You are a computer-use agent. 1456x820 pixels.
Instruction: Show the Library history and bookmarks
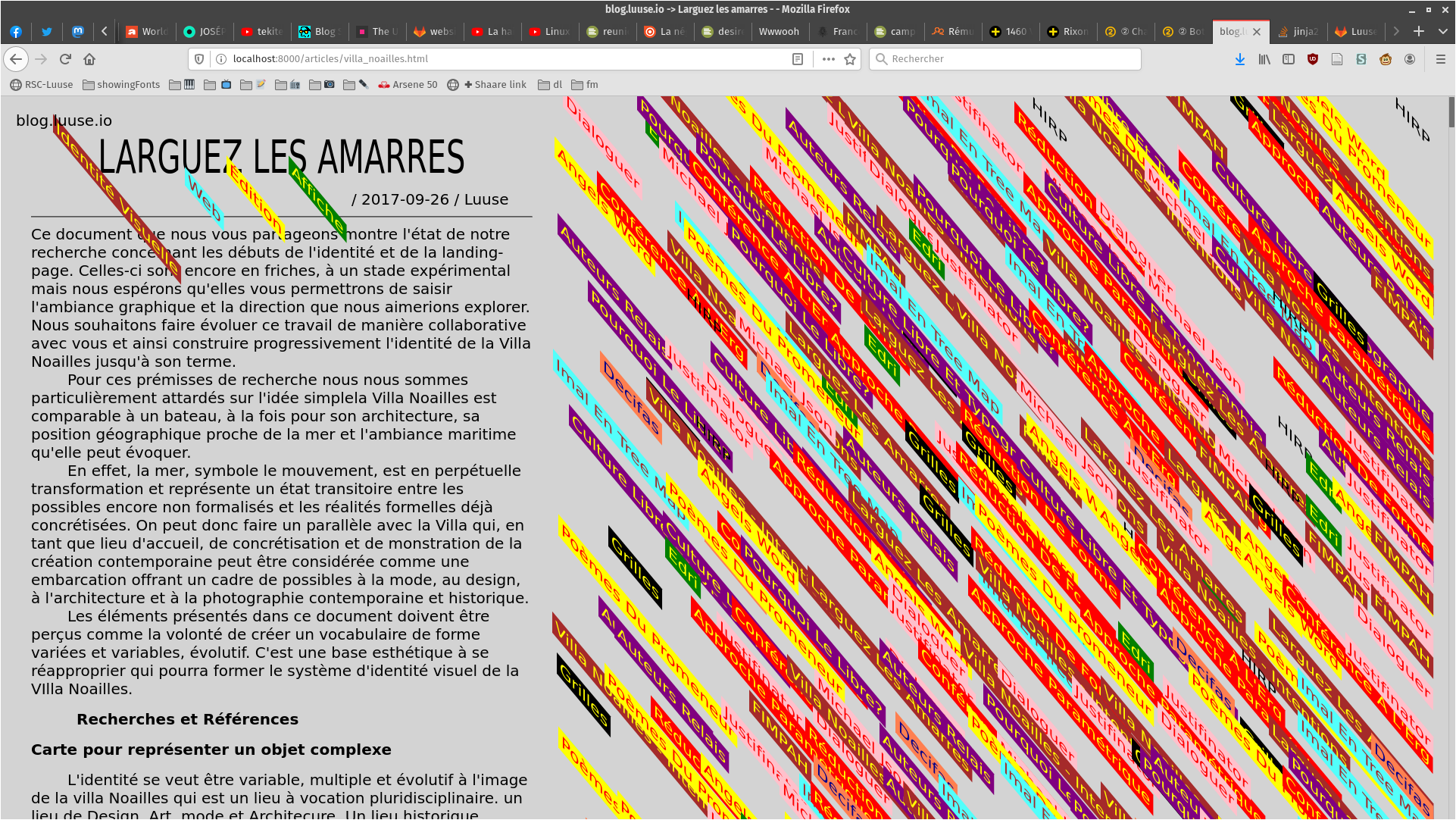pyautogui.click(x=1264, y=59)
